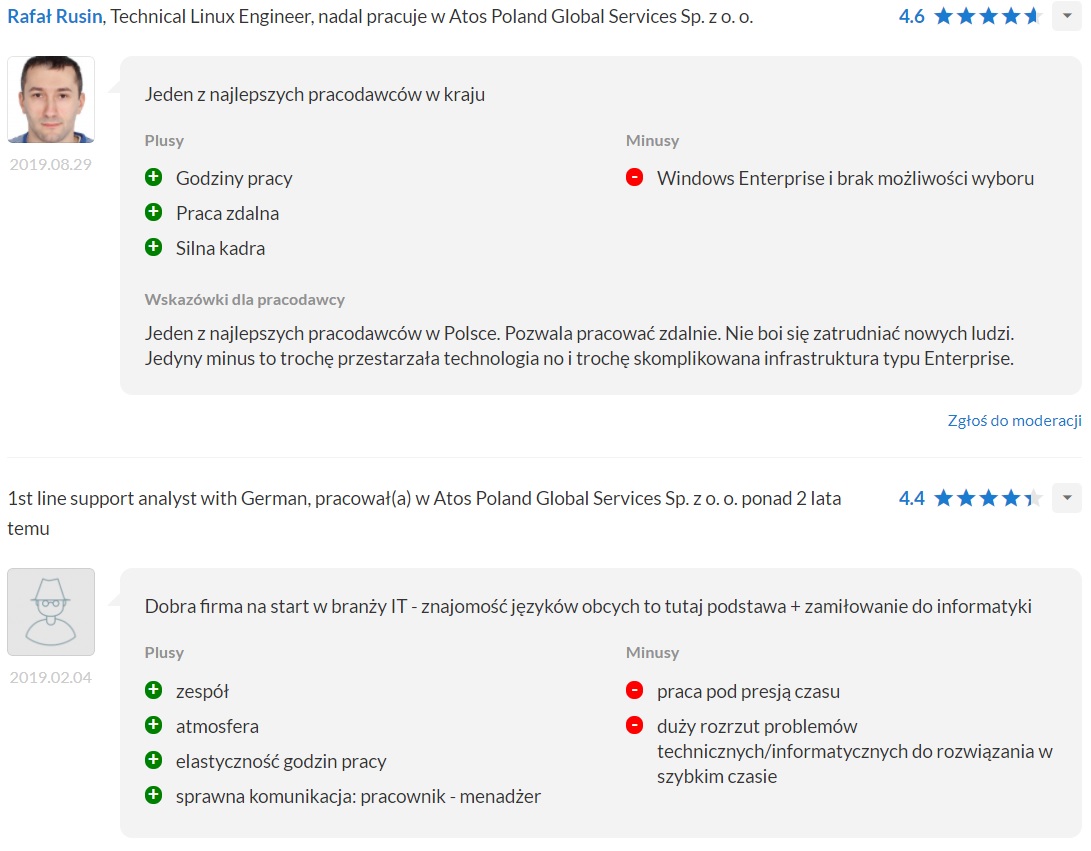This screenshot has width=1091, height=851.
Task: Click the 4.4 star rating stars
Action: pyautogui.click(x=987, y=498)
